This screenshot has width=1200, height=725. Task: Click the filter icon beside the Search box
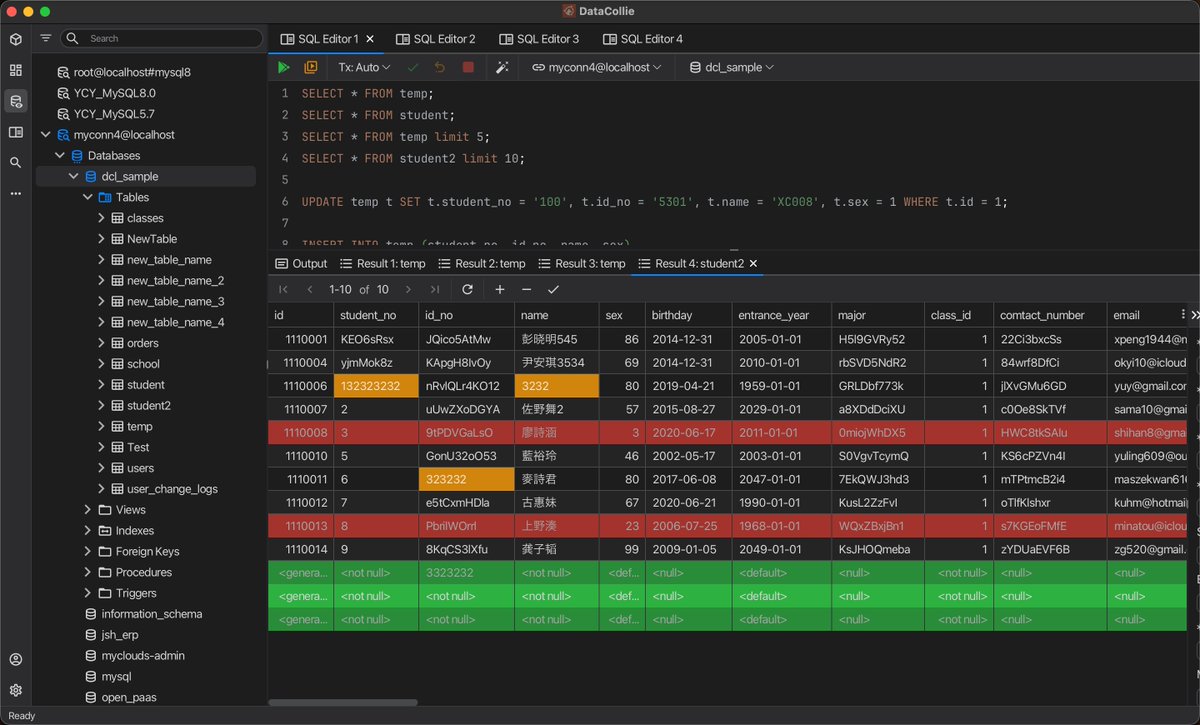coord(46,38)
